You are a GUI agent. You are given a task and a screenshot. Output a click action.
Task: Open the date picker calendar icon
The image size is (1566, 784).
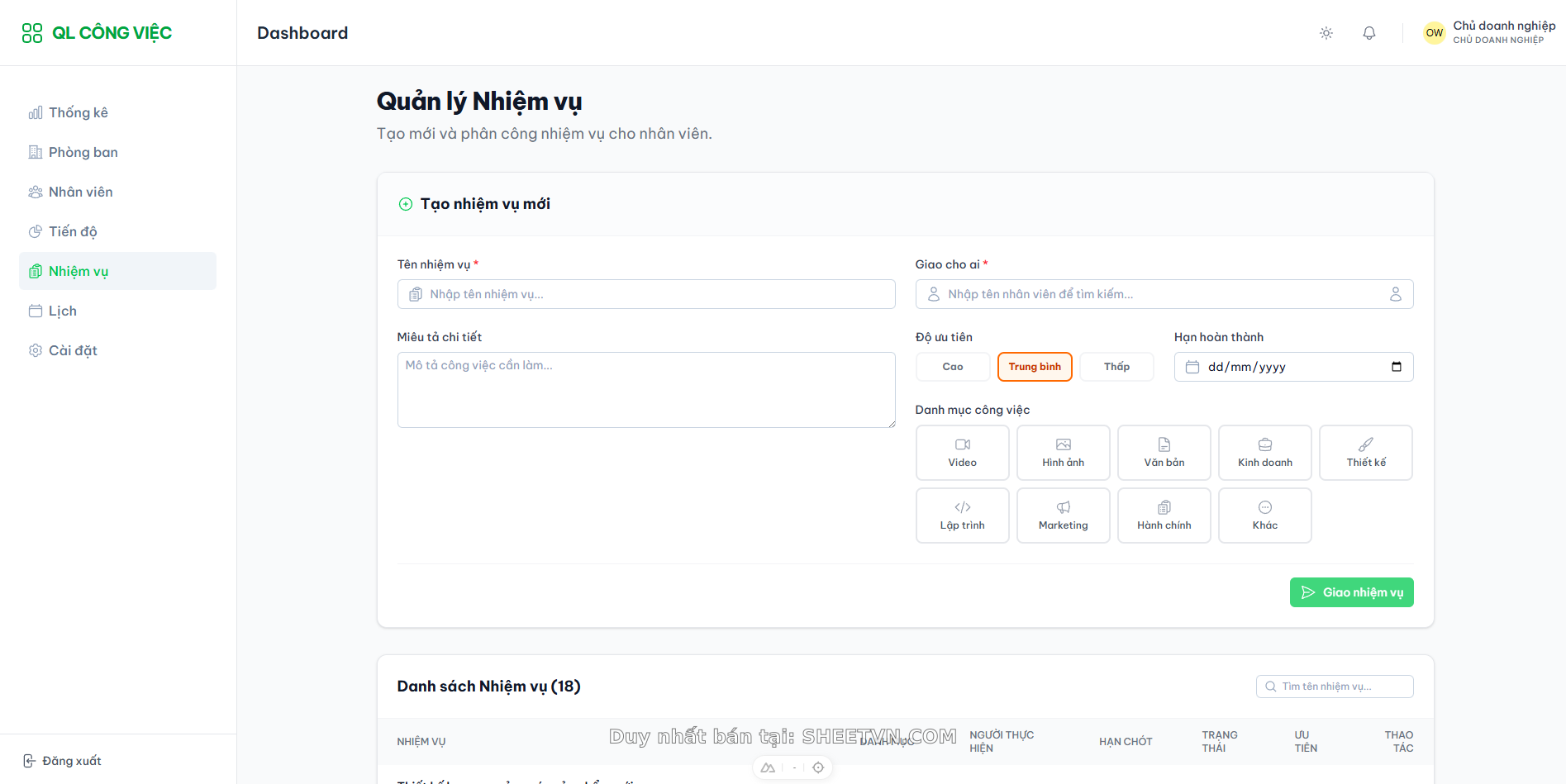(x=1396, y=367)
